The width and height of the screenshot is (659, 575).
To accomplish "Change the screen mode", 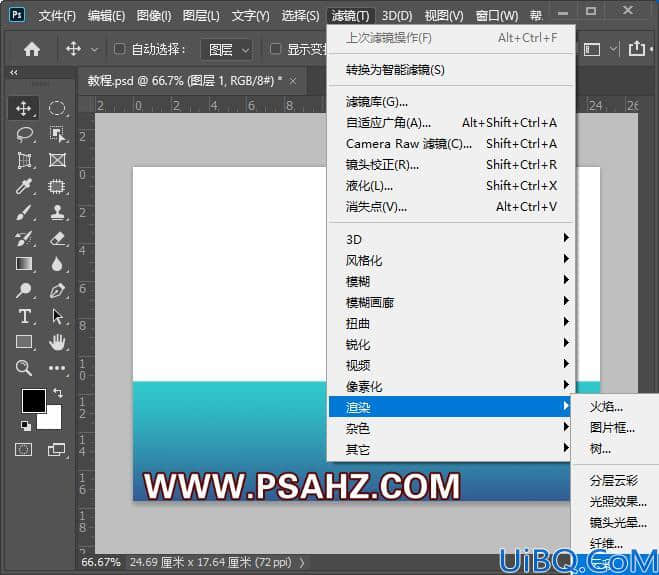I will pos(56,450).
